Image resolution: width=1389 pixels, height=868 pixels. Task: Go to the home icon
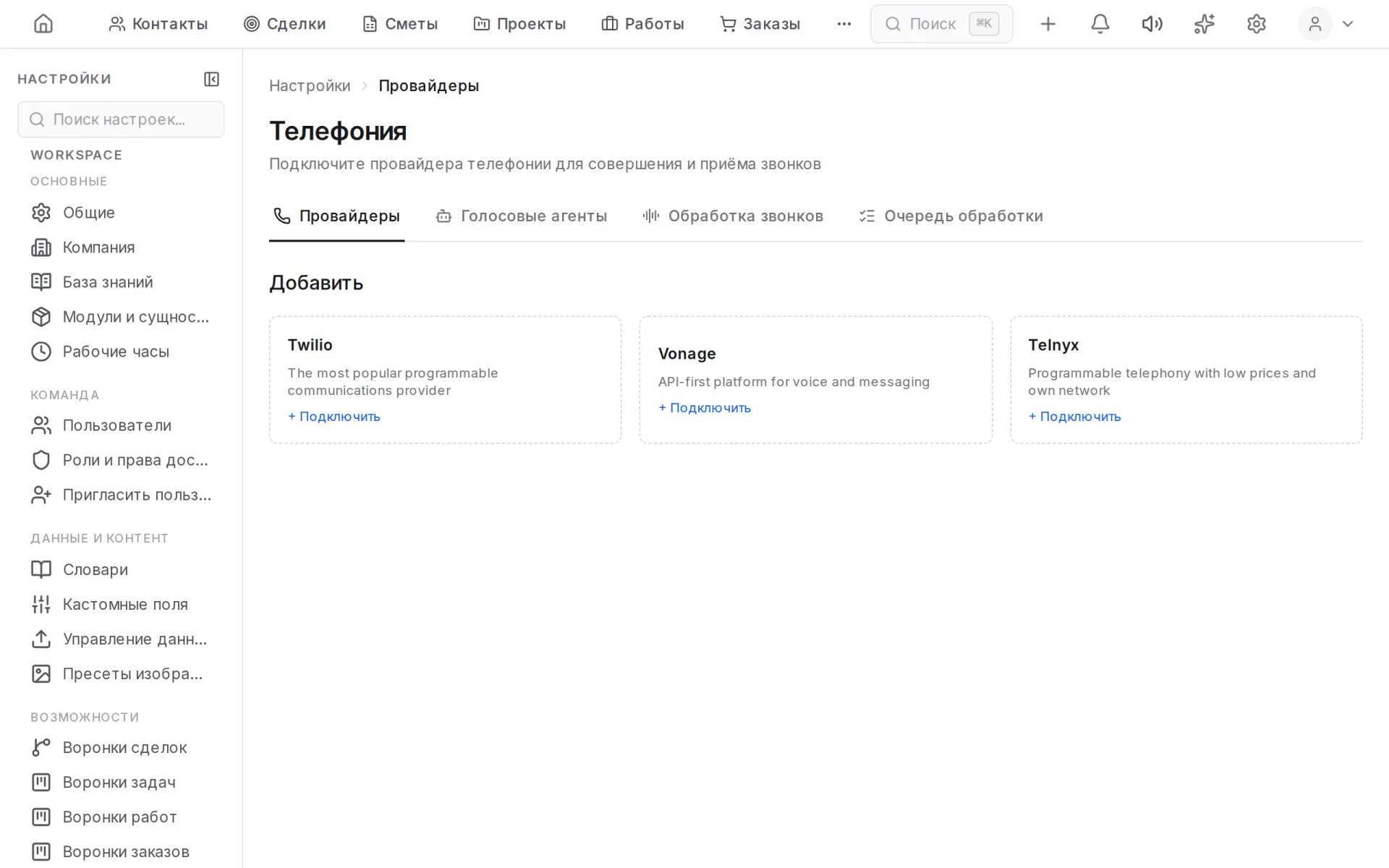43,24
